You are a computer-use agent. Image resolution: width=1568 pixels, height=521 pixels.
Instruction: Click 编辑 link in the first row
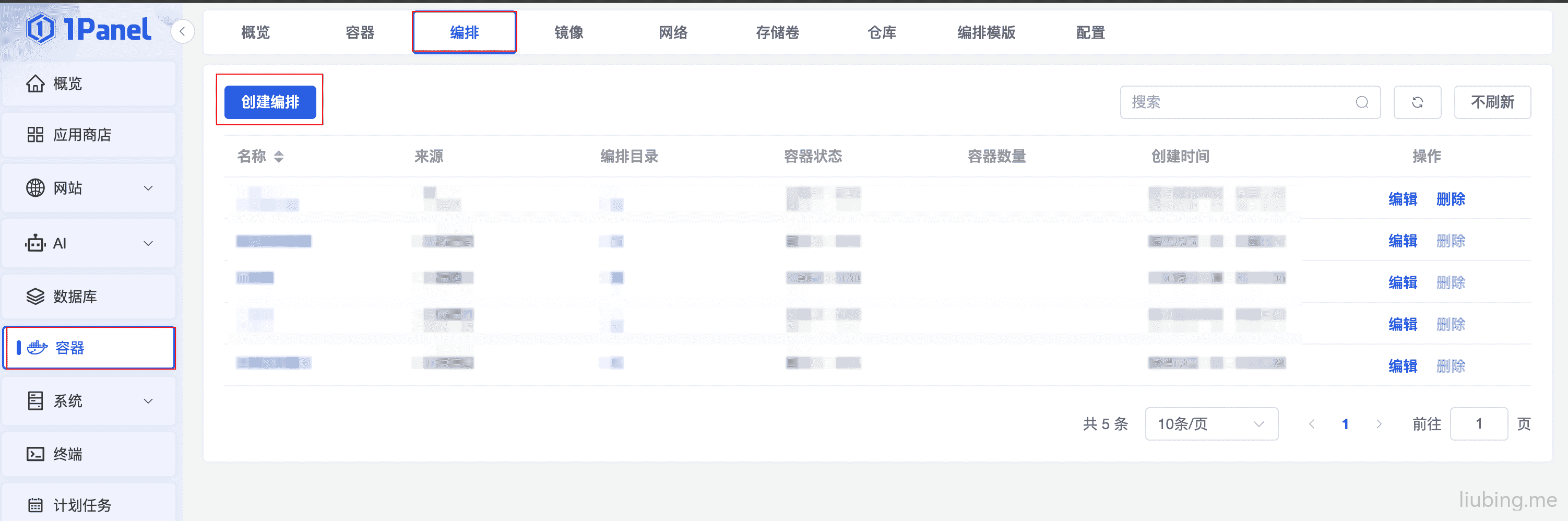click(1403, 199)
